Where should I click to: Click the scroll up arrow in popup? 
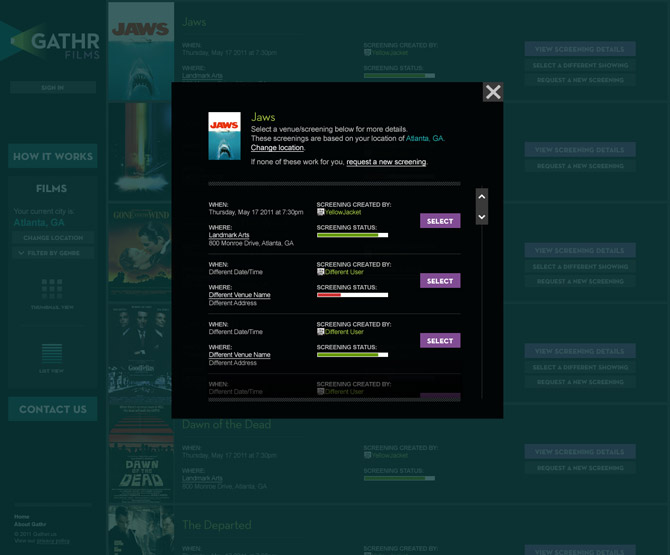click(482, 197)
